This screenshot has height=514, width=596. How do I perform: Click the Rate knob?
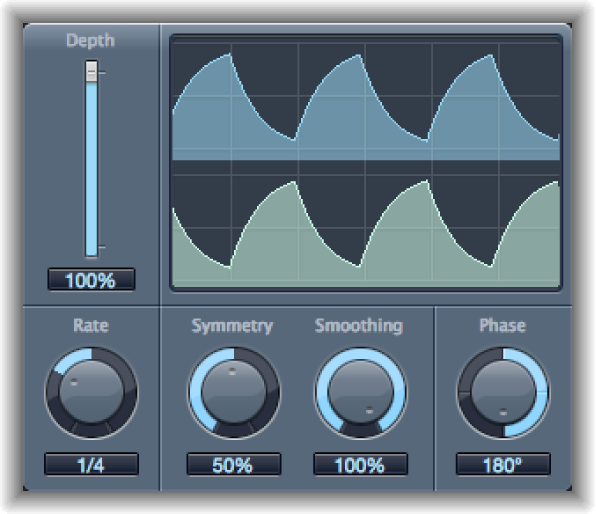(x=91, y=393)
